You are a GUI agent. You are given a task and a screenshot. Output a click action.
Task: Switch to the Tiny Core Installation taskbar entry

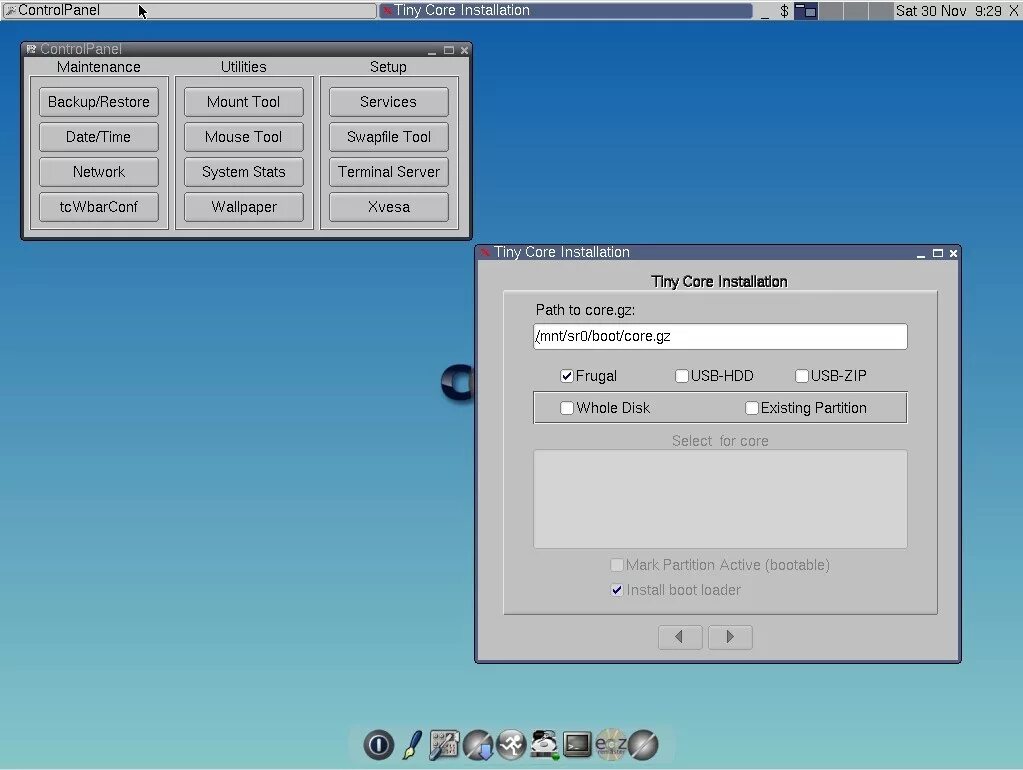[565, 11]
